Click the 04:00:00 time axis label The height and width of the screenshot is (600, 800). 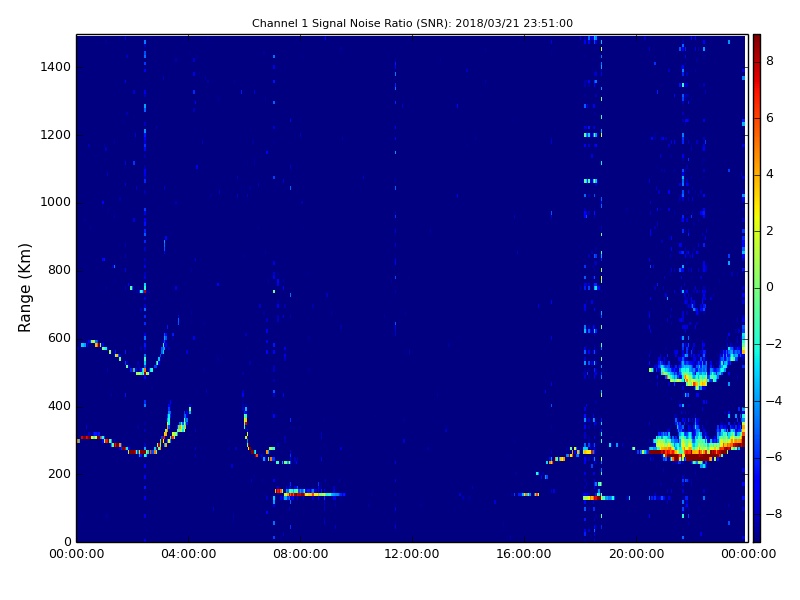pos(189,554)
